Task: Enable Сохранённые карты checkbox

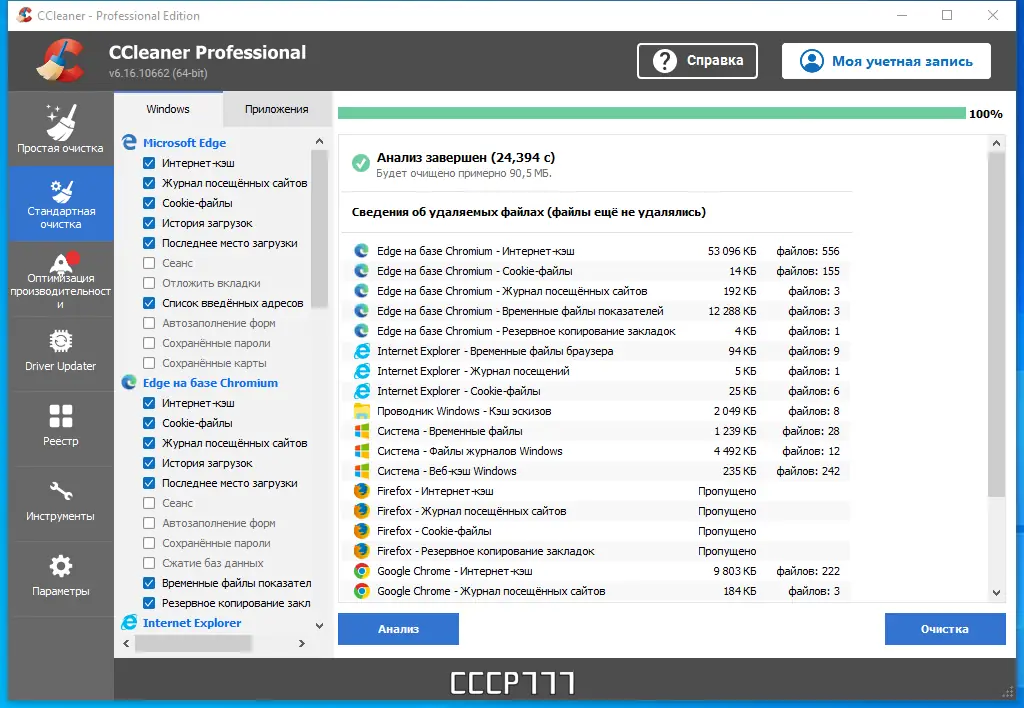Action: [149, 363]
